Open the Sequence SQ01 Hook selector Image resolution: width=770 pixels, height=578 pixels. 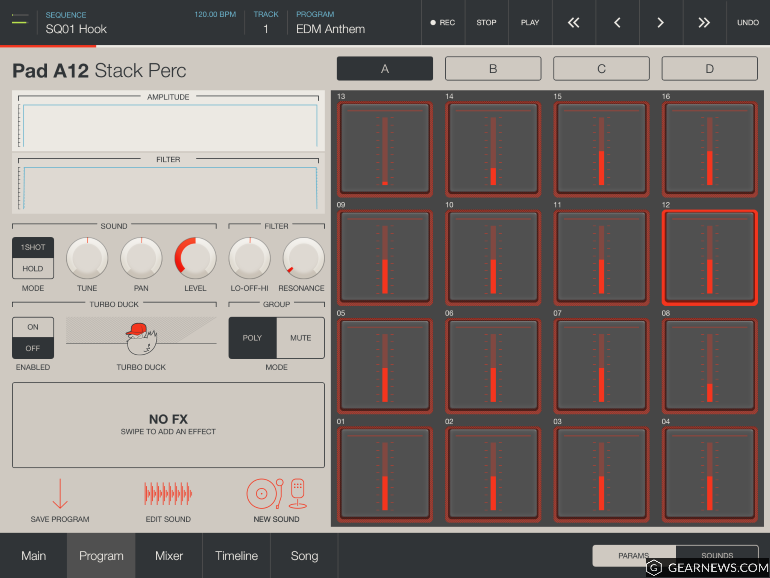click(x=76, y=23)
